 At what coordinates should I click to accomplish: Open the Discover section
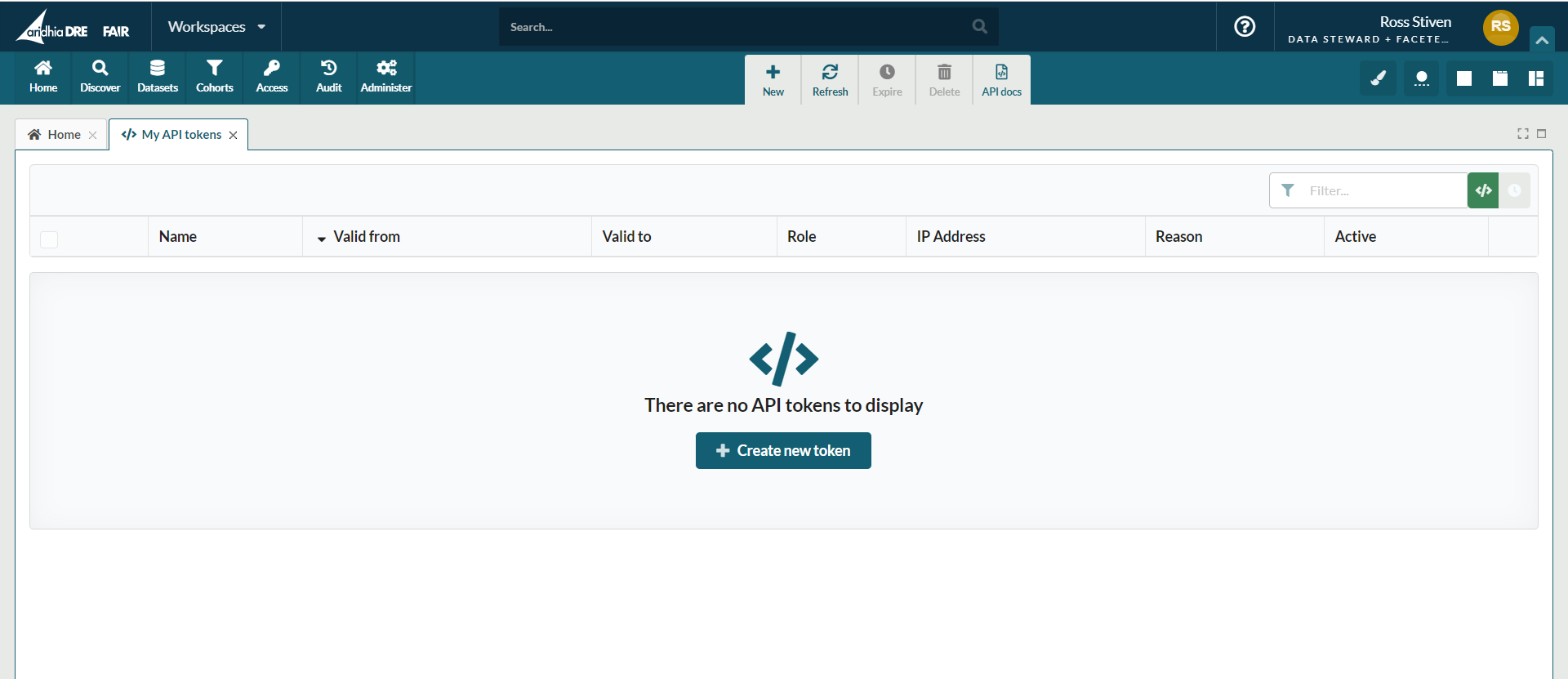pos(100,78)
